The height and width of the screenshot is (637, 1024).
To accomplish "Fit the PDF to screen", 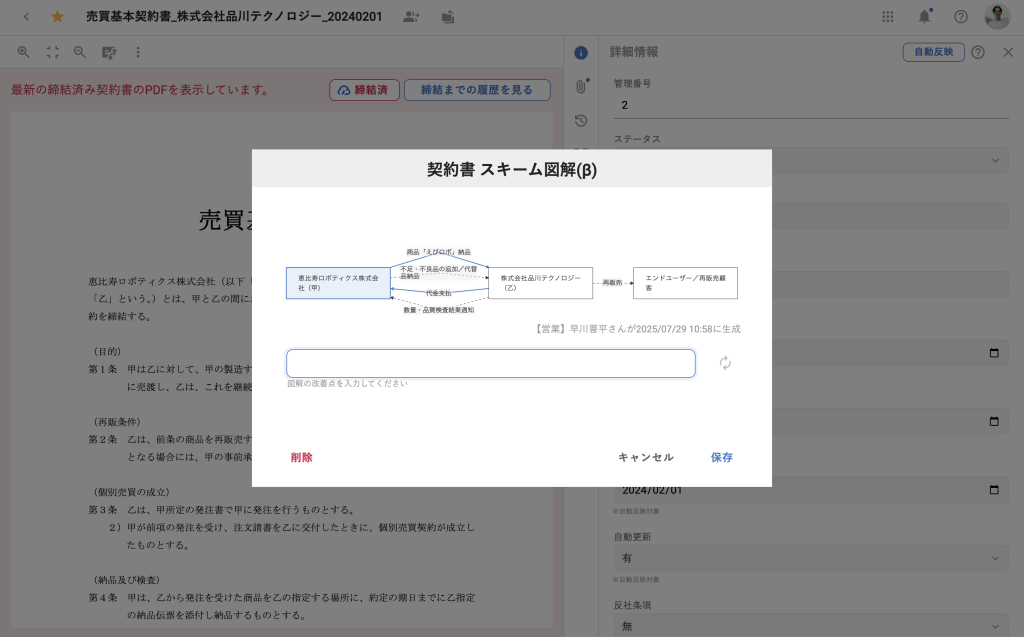I will click(x=53, y=52).
